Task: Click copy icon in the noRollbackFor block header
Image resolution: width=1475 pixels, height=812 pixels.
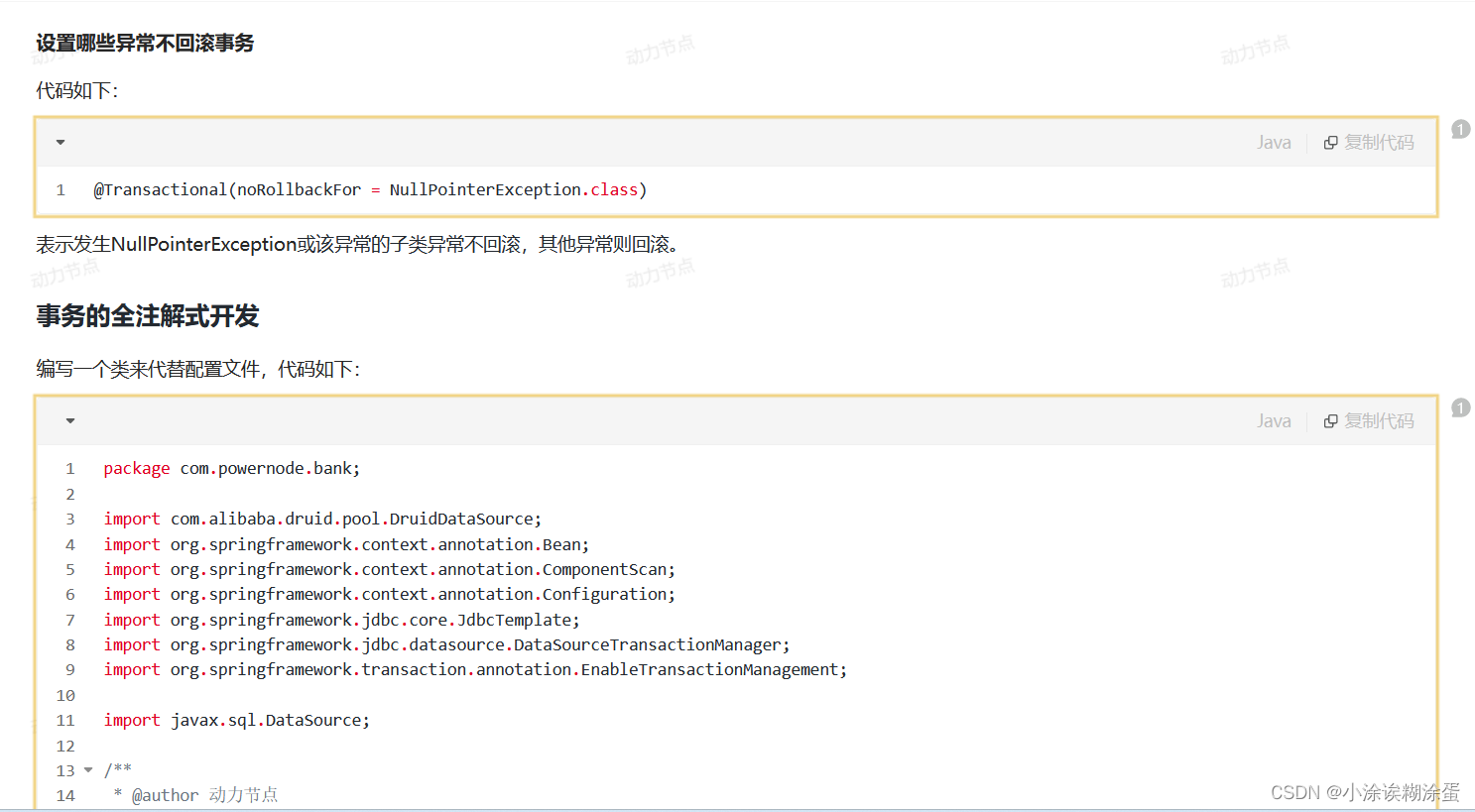Action: click(1331, 143)
